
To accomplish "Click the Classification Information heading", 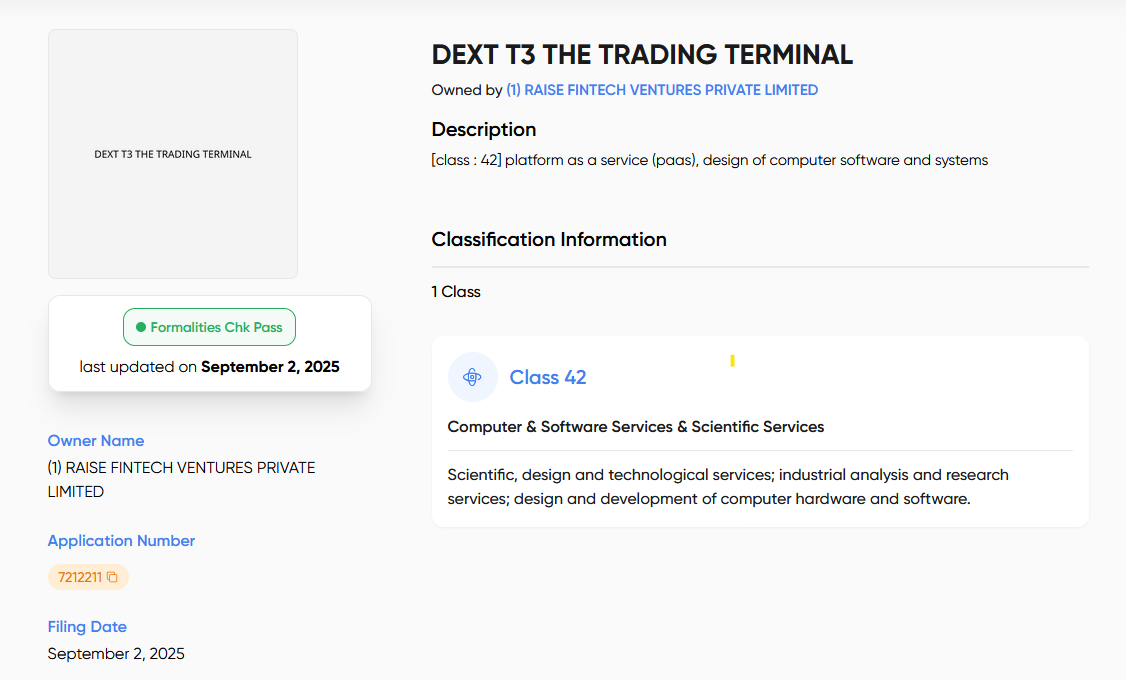I will [x=549, y=239].
